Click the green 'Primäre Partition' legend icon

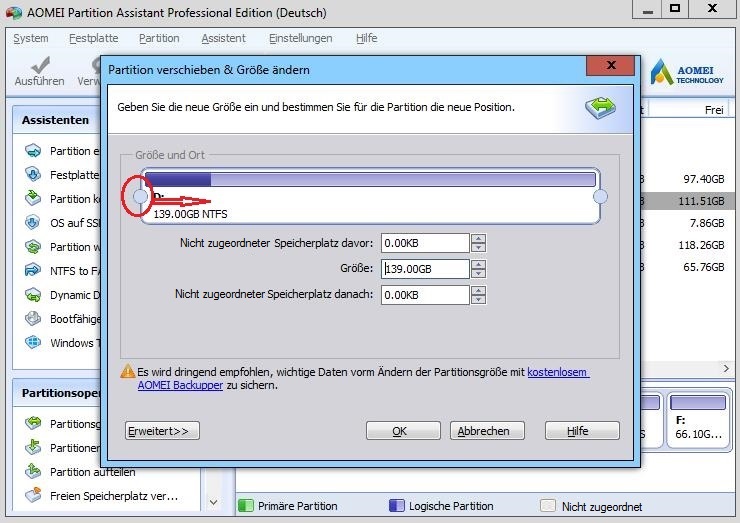coord(245,506)
